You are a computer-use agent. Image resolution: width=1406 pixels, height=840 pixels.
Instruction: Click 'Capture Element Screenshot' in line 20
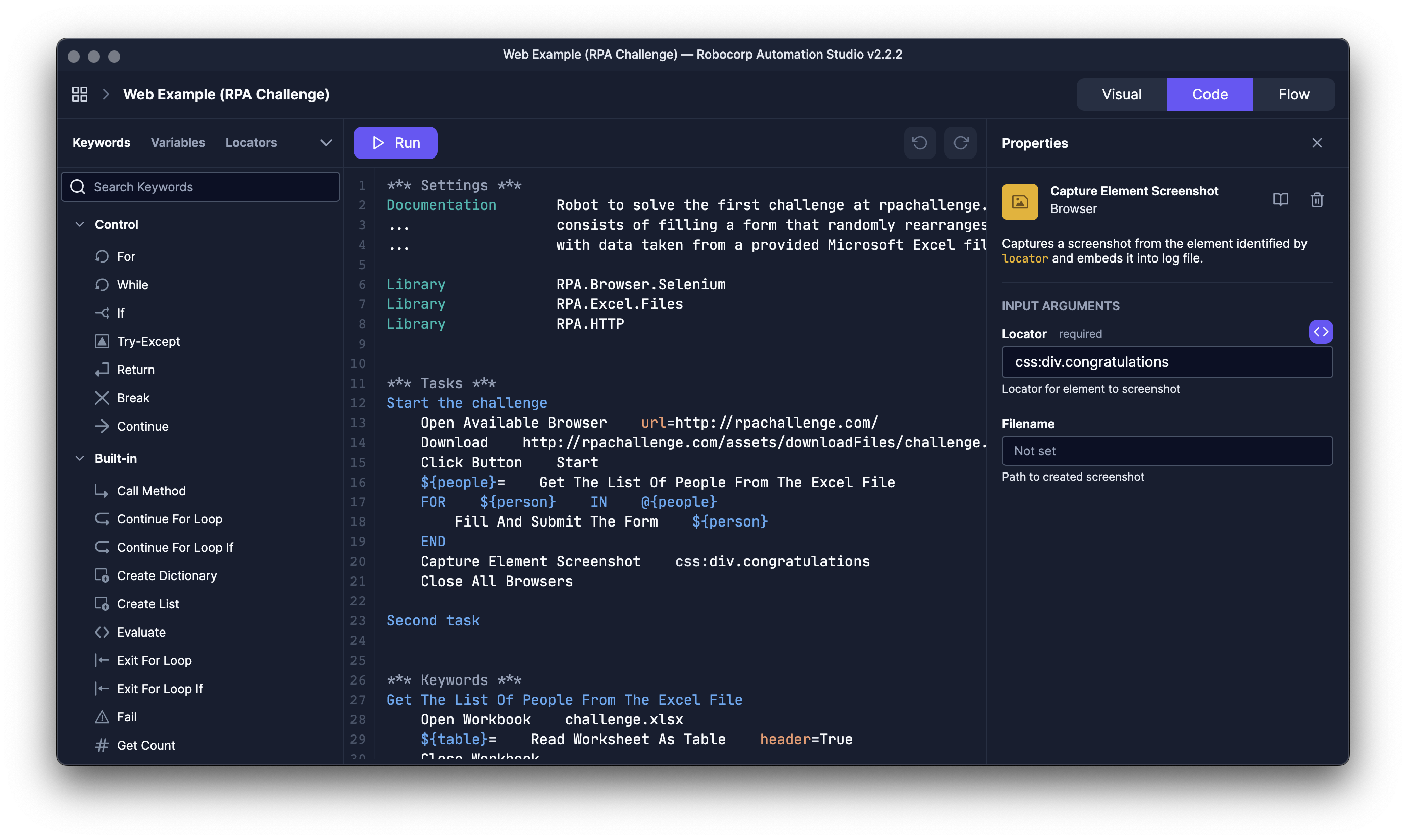pos(531,561)
